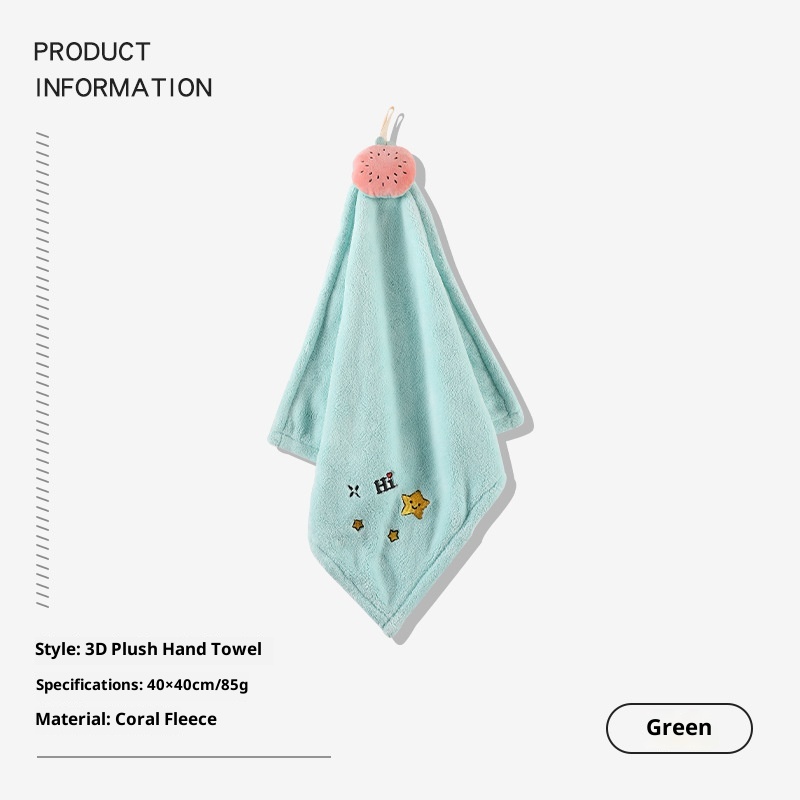This screenshot has height=800, width=800.
Task: Click the pink watermelon plush topper
Action: click(384, 170)
